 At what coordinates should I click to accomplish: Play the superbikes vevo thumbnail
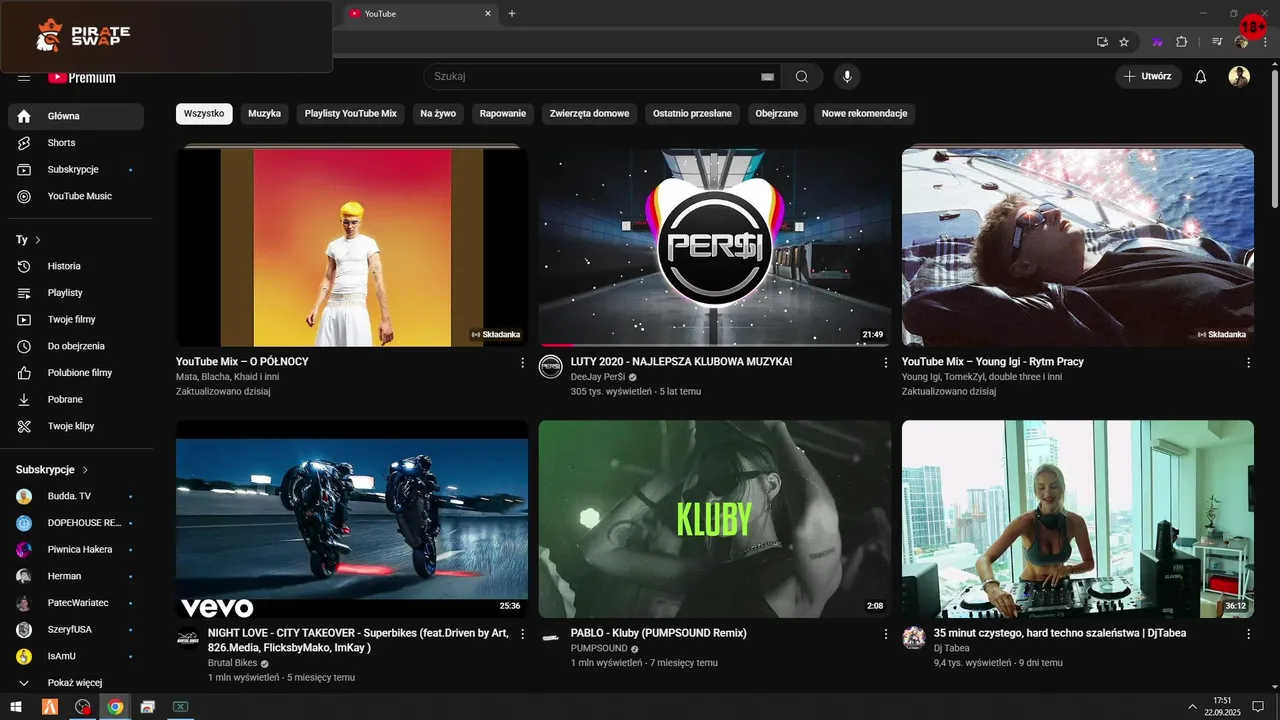(352, 519)
